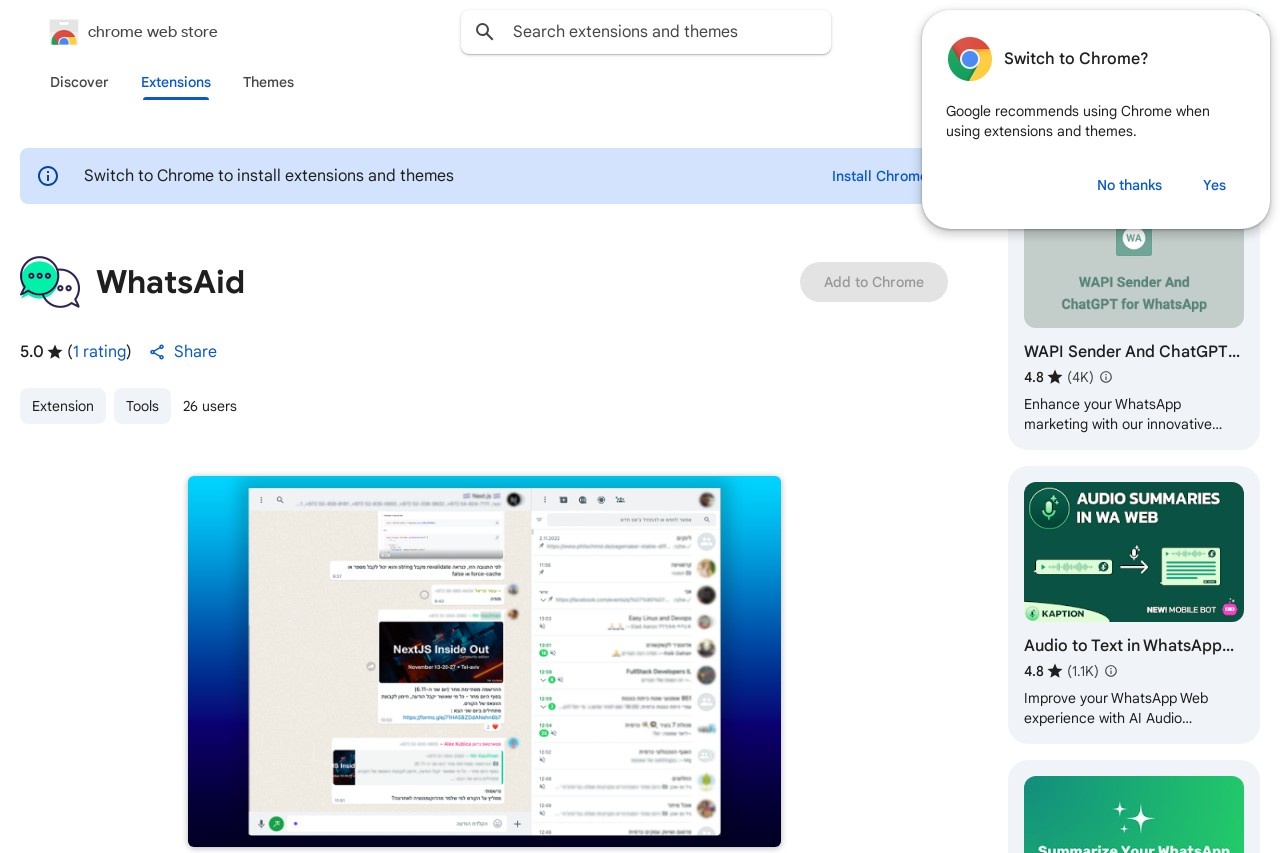Click the Add to Chrome button

point(874,282)
